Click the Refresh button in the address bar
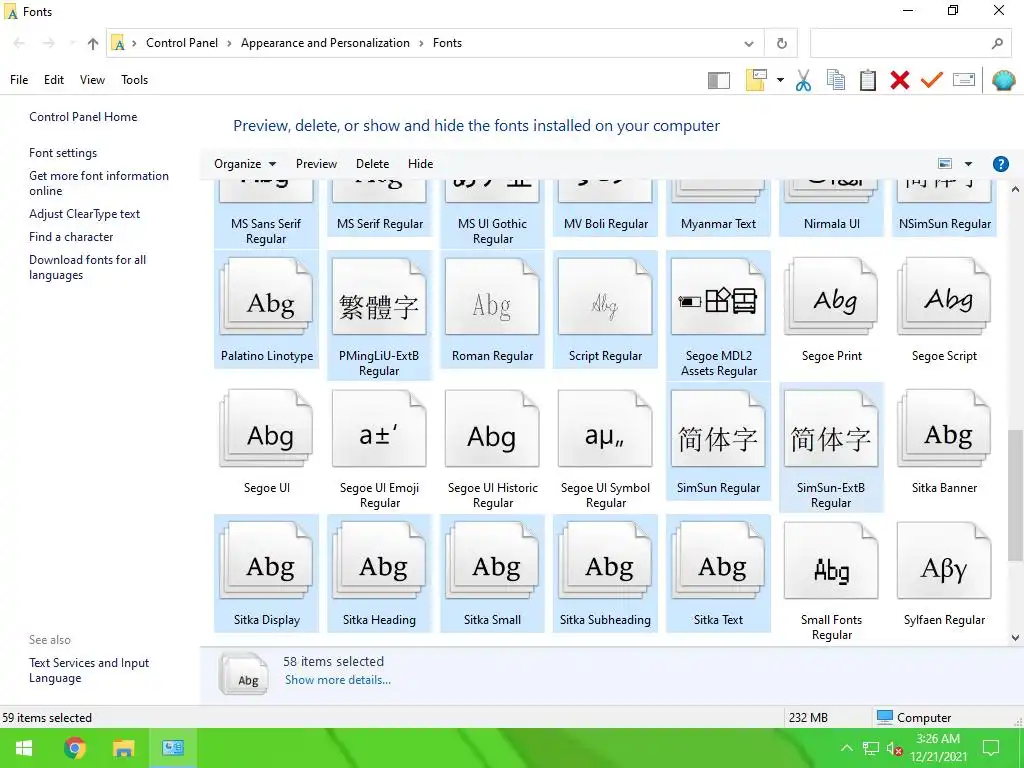1024x768 pixels. pyautogui.click(x=782, y=43)
